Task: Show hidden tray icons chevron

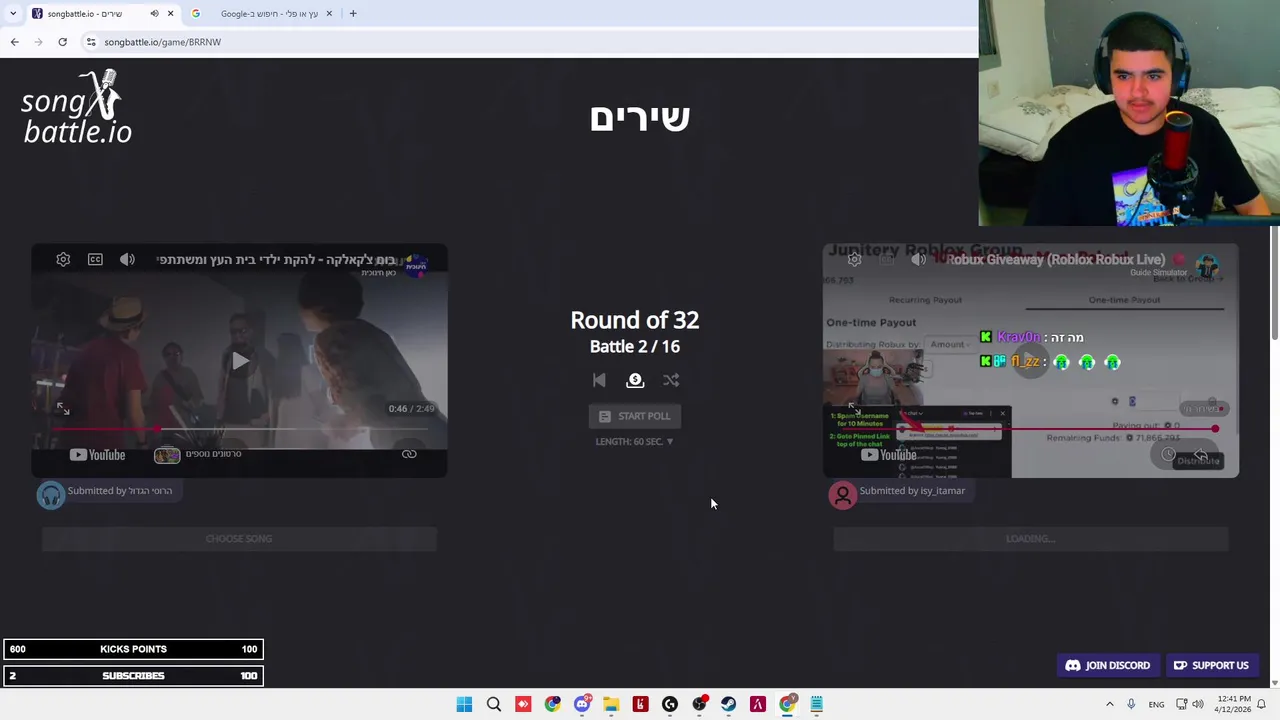Action: [1110, 705]
